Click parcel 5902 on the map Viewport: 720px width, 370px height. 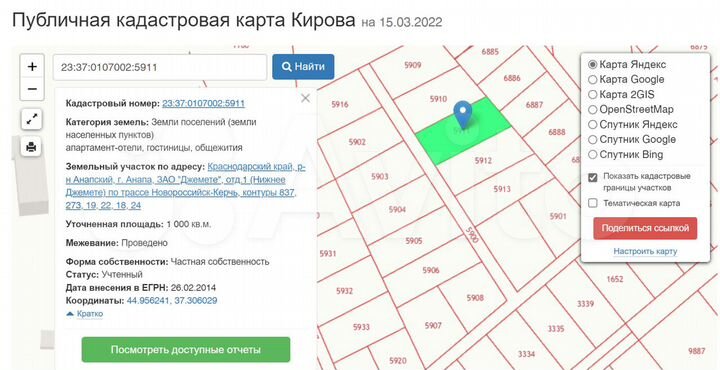click(x=357, y=142)
